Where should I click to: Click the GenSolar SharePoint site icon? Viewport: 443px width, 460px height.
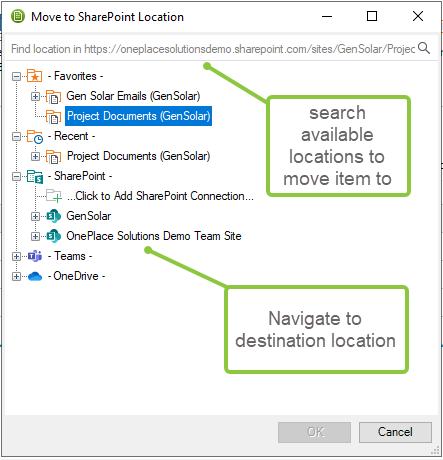(53, 216)
